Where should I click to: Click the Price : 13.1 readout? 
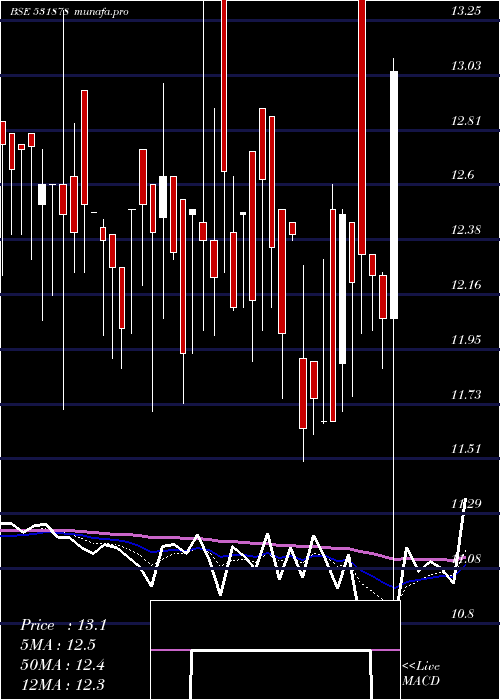coord(63,625)
